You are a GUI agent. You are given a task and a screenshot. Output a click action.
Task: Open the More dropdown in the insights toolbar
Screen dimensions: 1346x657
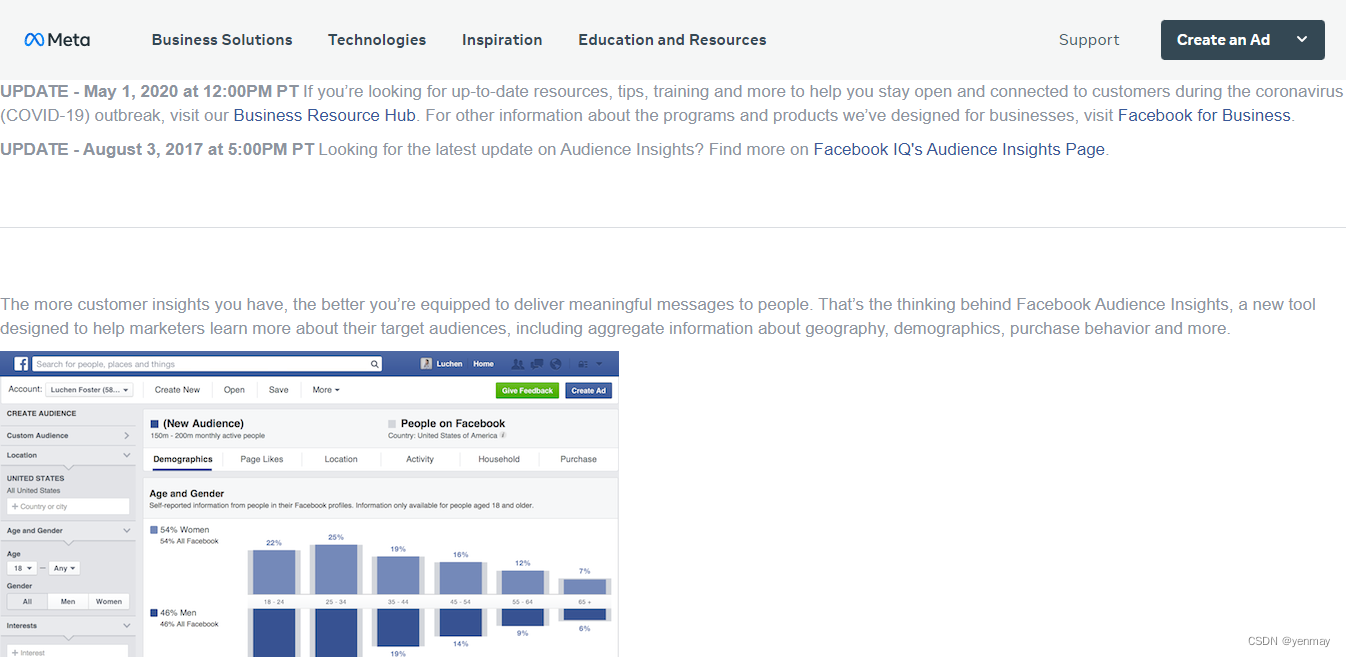click(326, 390)
